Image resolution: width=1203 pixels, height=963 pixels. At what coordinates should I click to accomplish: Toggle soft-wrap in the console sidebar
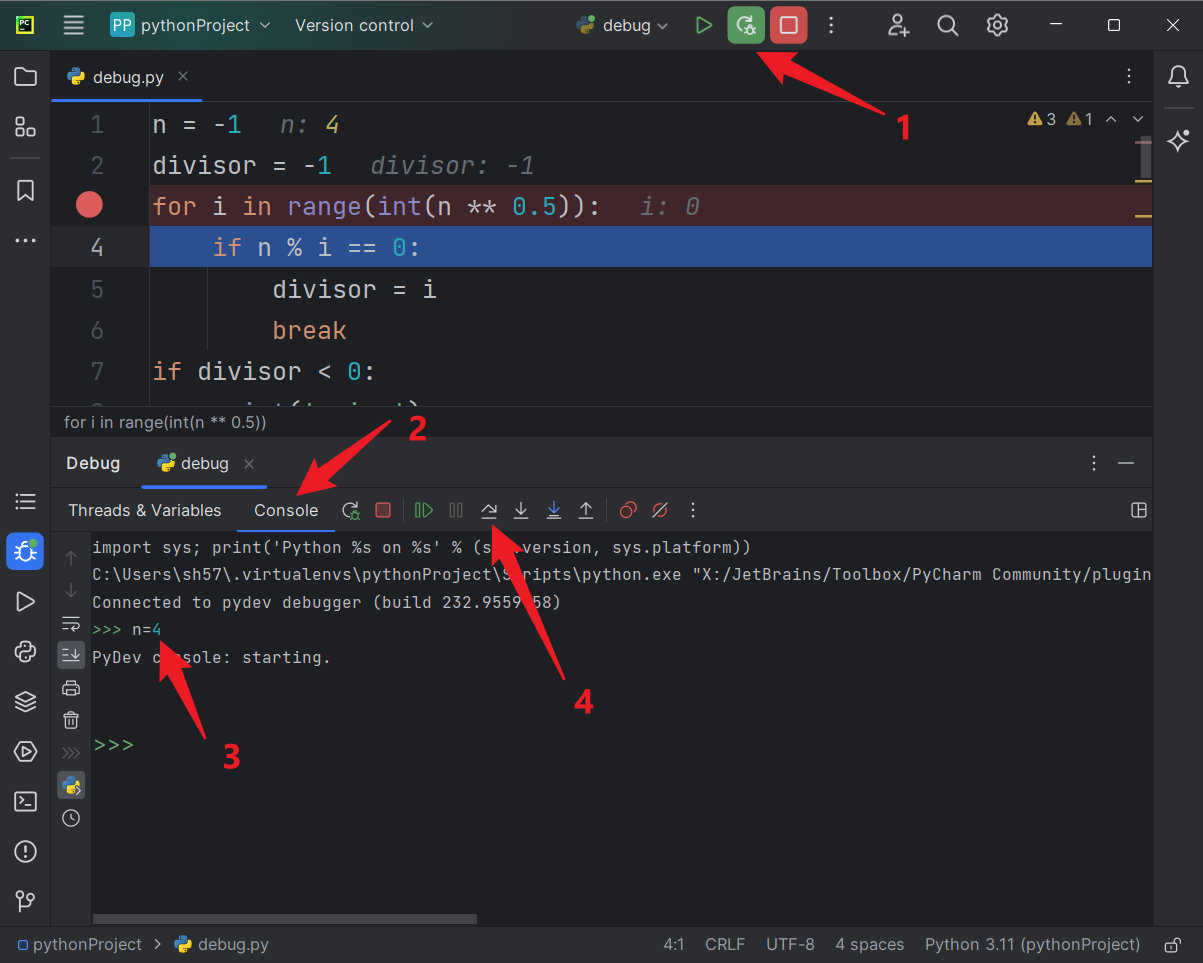71,623
